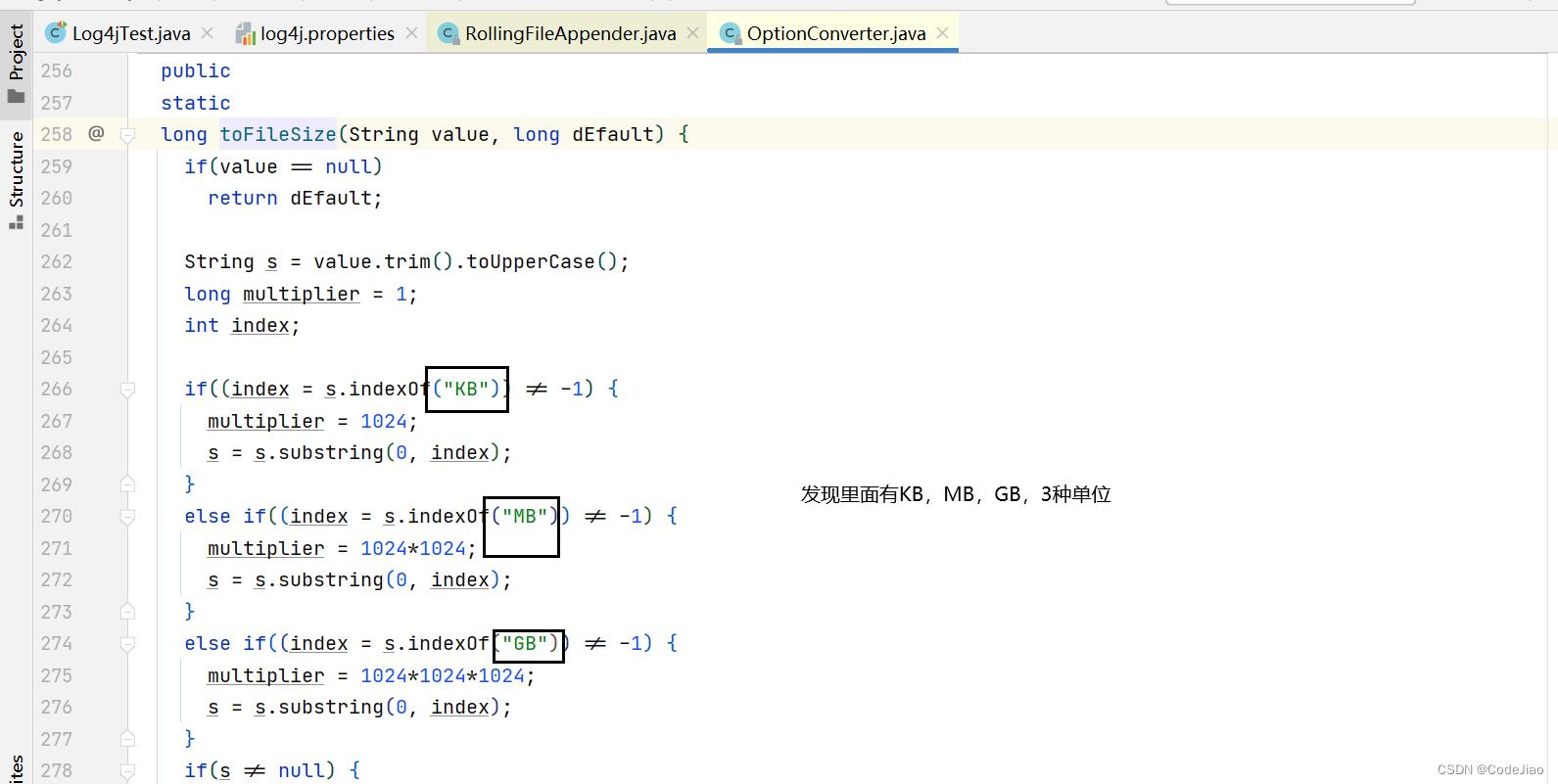Click the @ gutter annotation on line 258
The height and width of the screenshot is (784, 1558).
[96, 133]
